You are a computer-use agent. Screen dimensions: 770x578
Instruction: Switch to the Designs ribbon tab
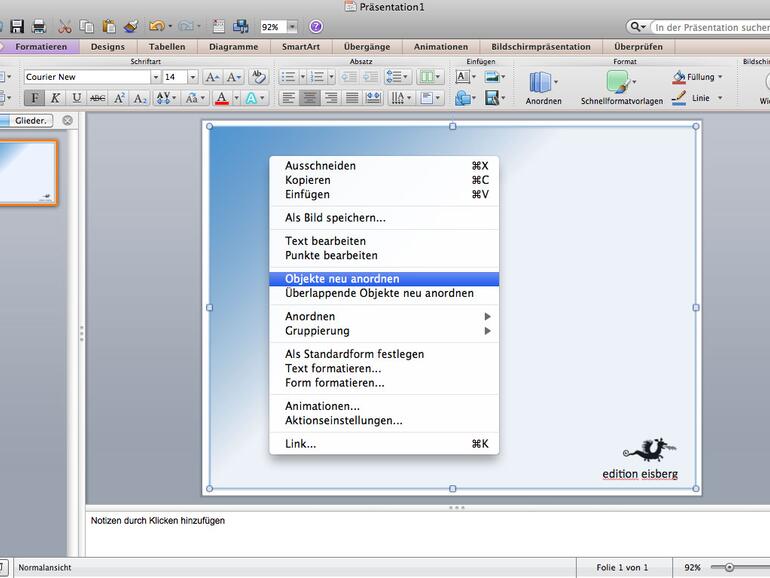click(x=108, y=47)
